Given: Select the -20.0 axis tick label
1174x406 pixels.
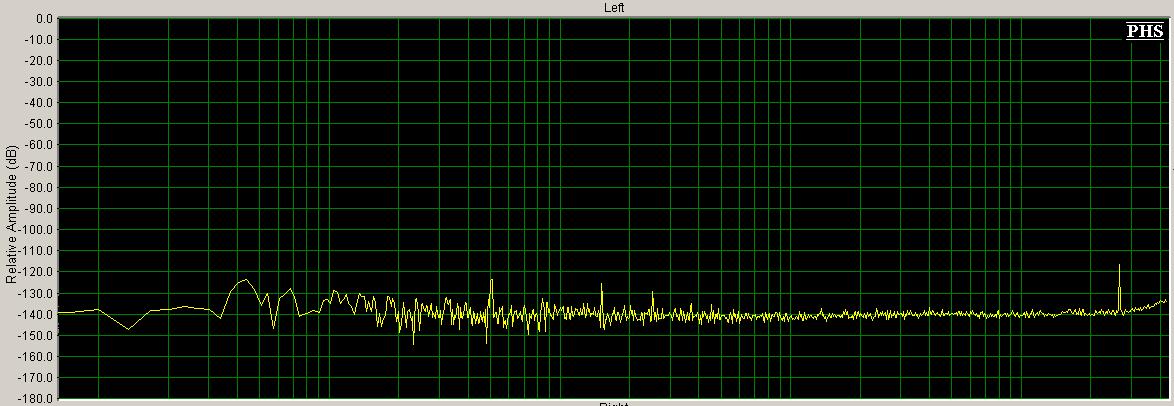Looking at the screenshot, I should click(40, 60).
